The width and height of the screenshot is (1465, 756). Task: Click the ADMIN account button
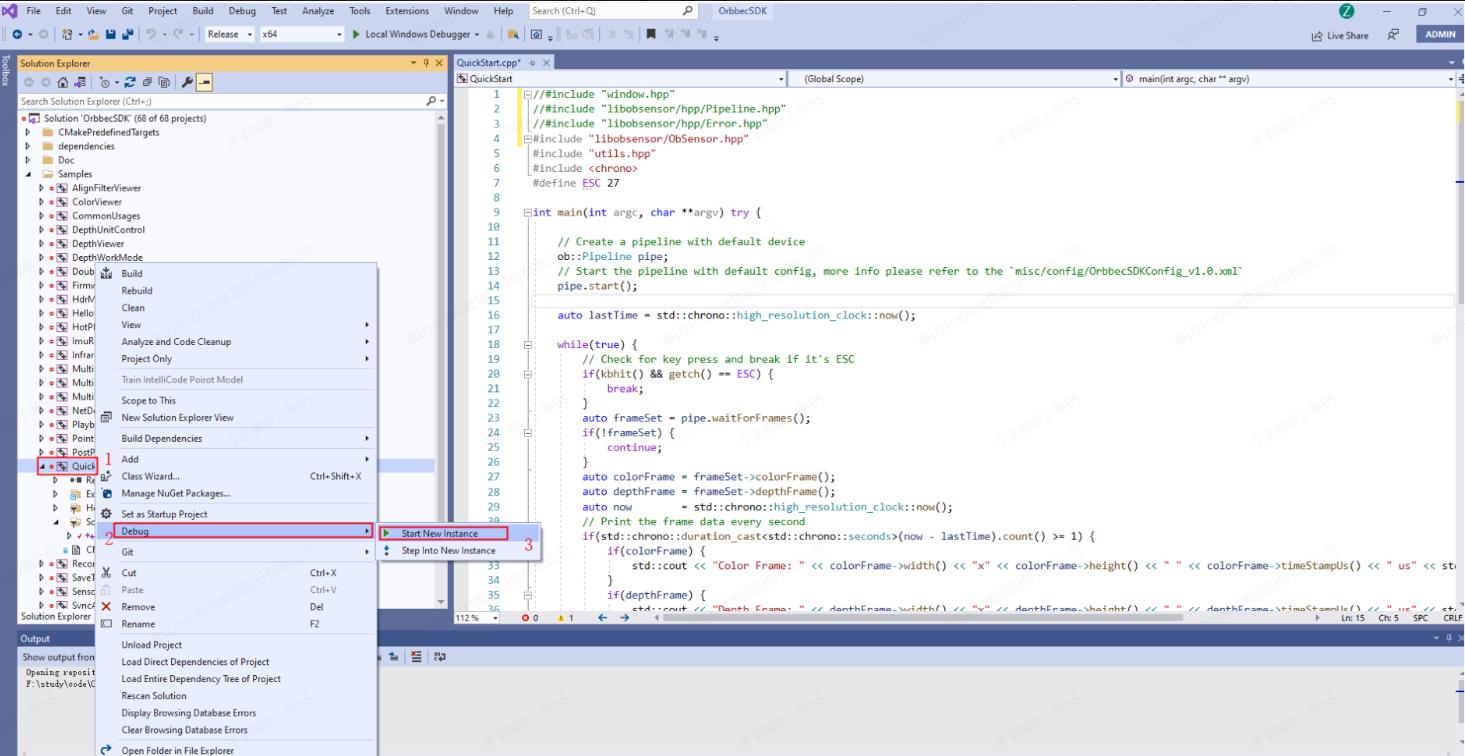click(x=1440, y=34)
